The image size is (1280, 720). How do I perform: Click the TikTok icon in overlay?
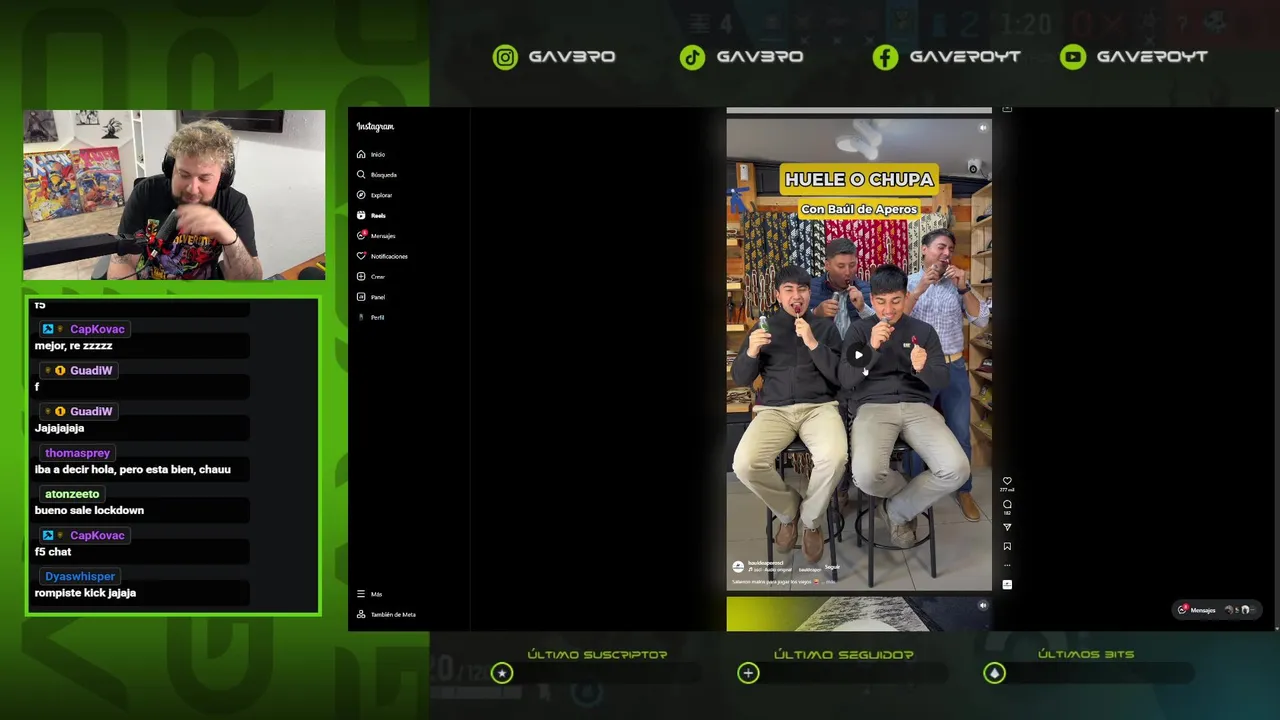[x=692, y=57]
